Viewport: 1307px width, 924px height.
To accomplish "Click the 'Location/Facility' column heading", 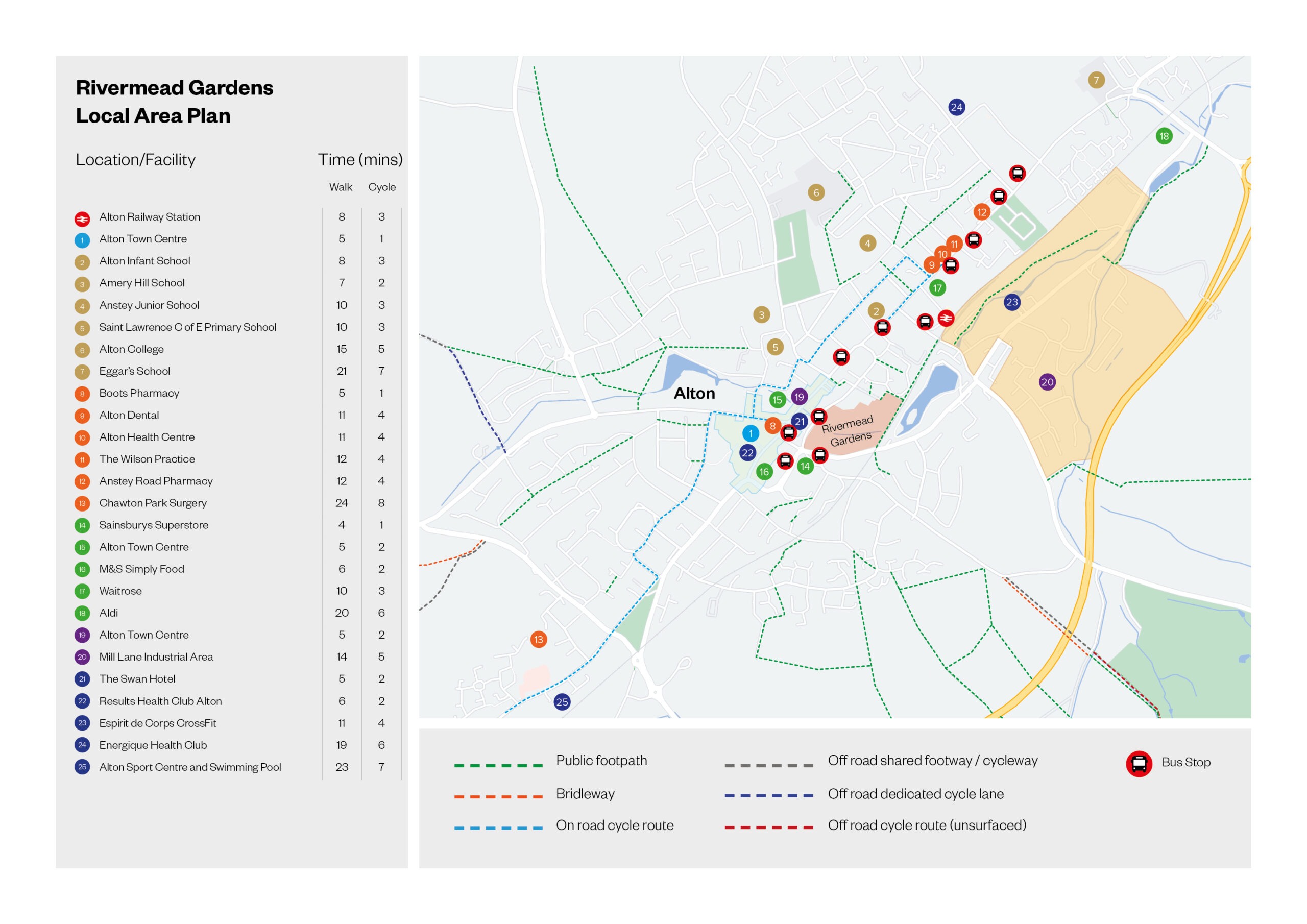I will tap(135, 159).
